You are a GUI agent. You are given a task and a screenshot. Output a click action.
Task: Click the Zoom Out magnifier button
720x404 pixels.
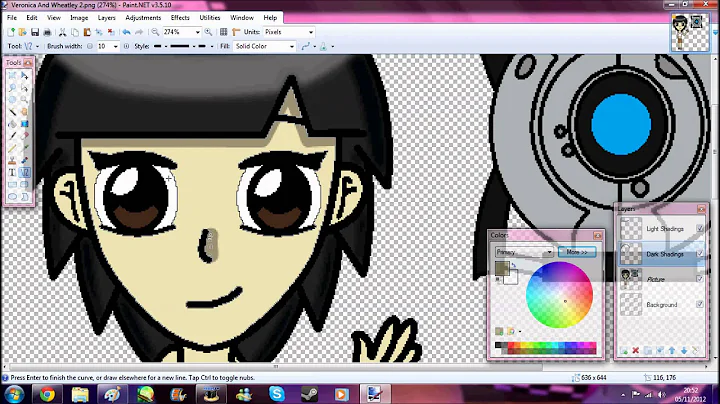coord(155,32)
